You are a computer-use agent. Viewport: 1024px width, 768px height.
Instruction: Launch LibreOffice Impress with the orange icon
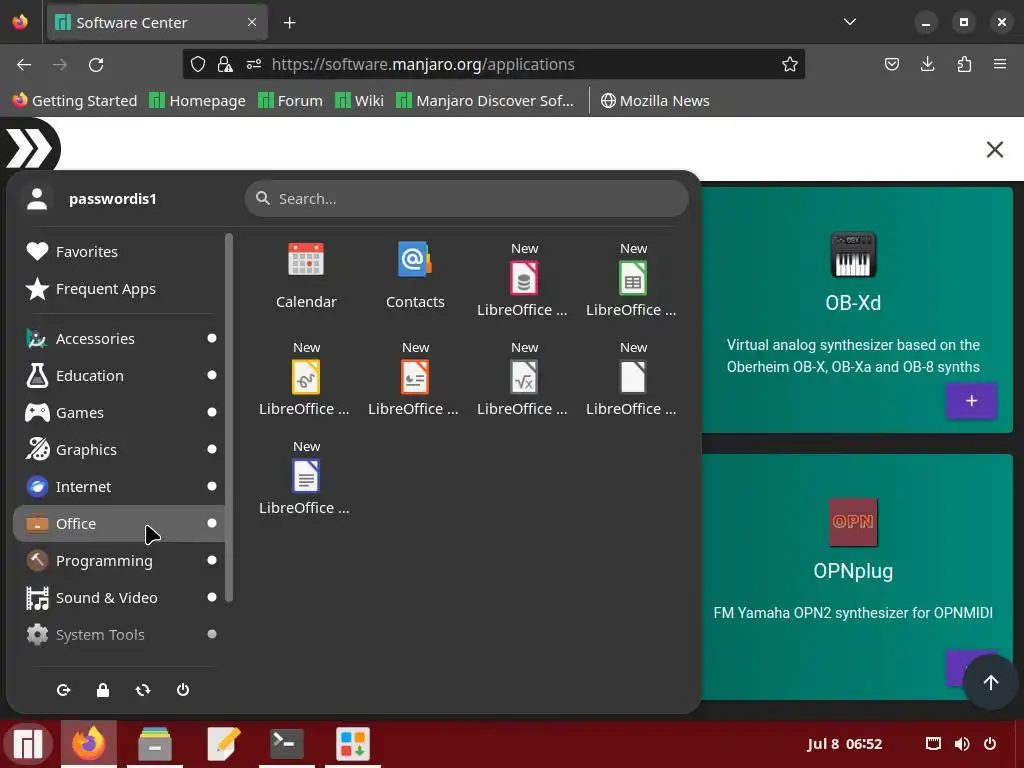[415, 379]
